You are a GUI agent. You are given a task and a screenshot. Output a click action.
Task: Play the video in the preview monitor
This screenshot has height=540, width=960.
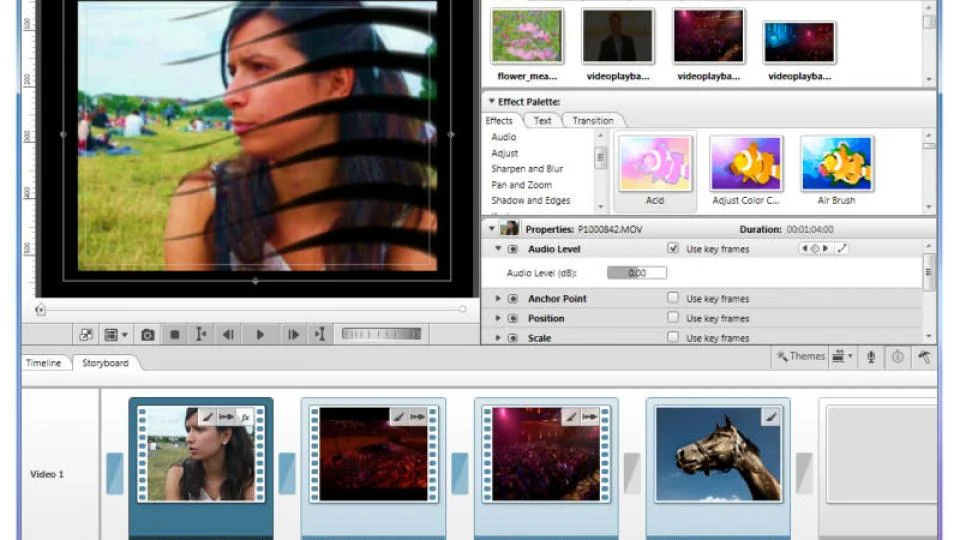[x=260, y=335]
